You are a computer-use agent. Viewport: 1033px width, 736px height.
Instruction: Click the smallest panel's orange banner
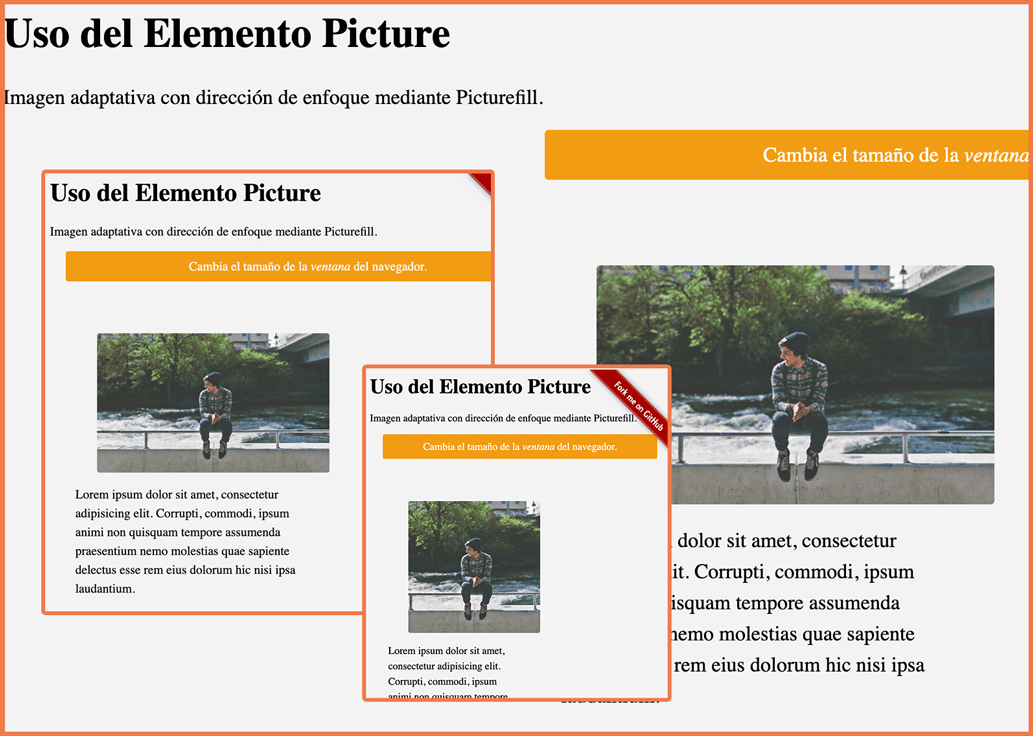[519, 446]
